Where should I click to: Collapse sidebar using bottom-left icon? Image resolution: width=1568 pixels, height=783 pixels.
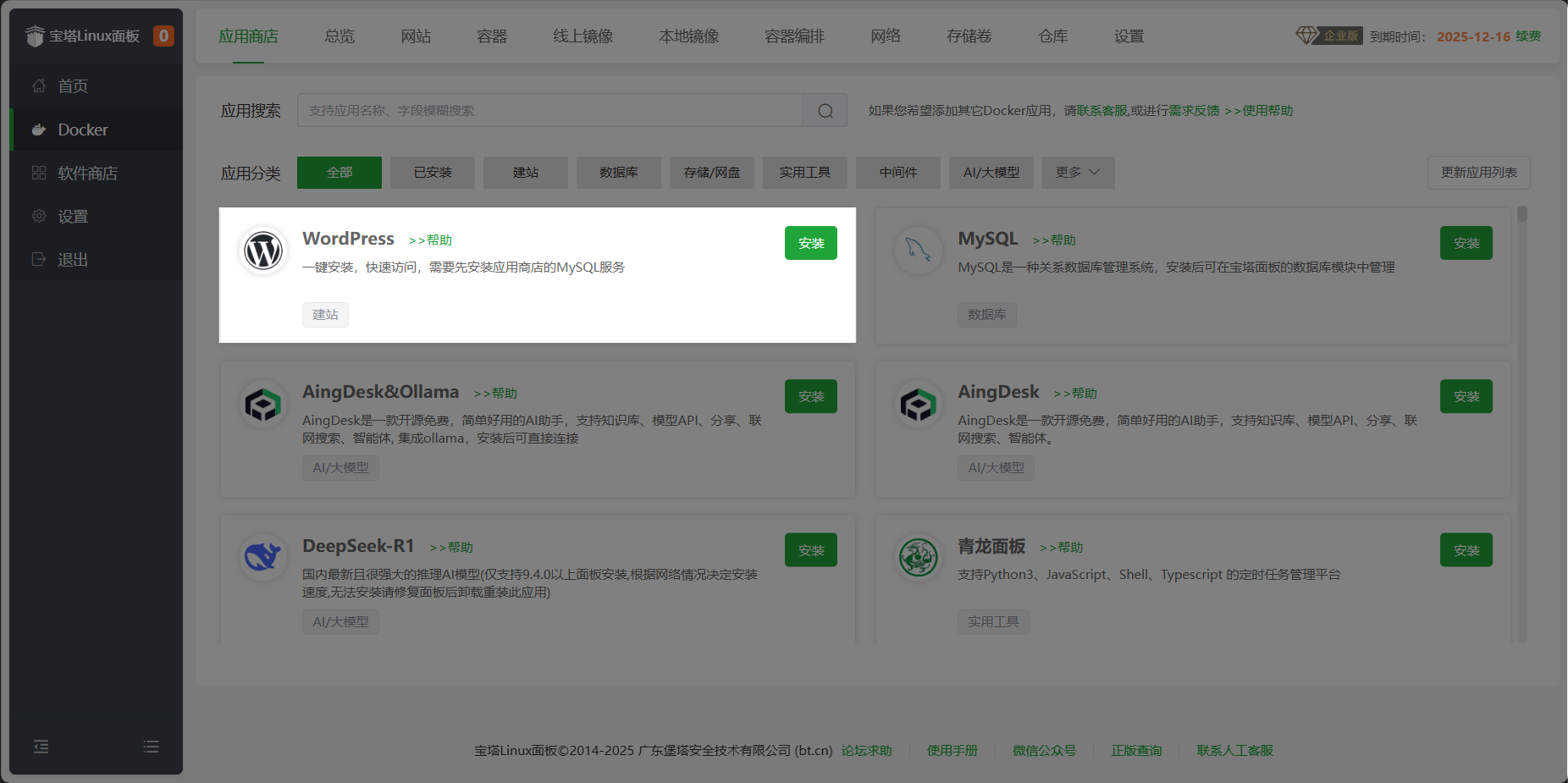coord(41,747)
